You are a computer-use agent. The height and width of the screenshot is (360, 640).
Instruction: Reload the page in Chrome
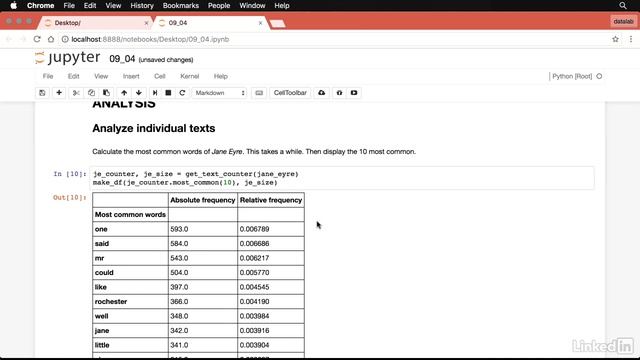coord(37,39)
